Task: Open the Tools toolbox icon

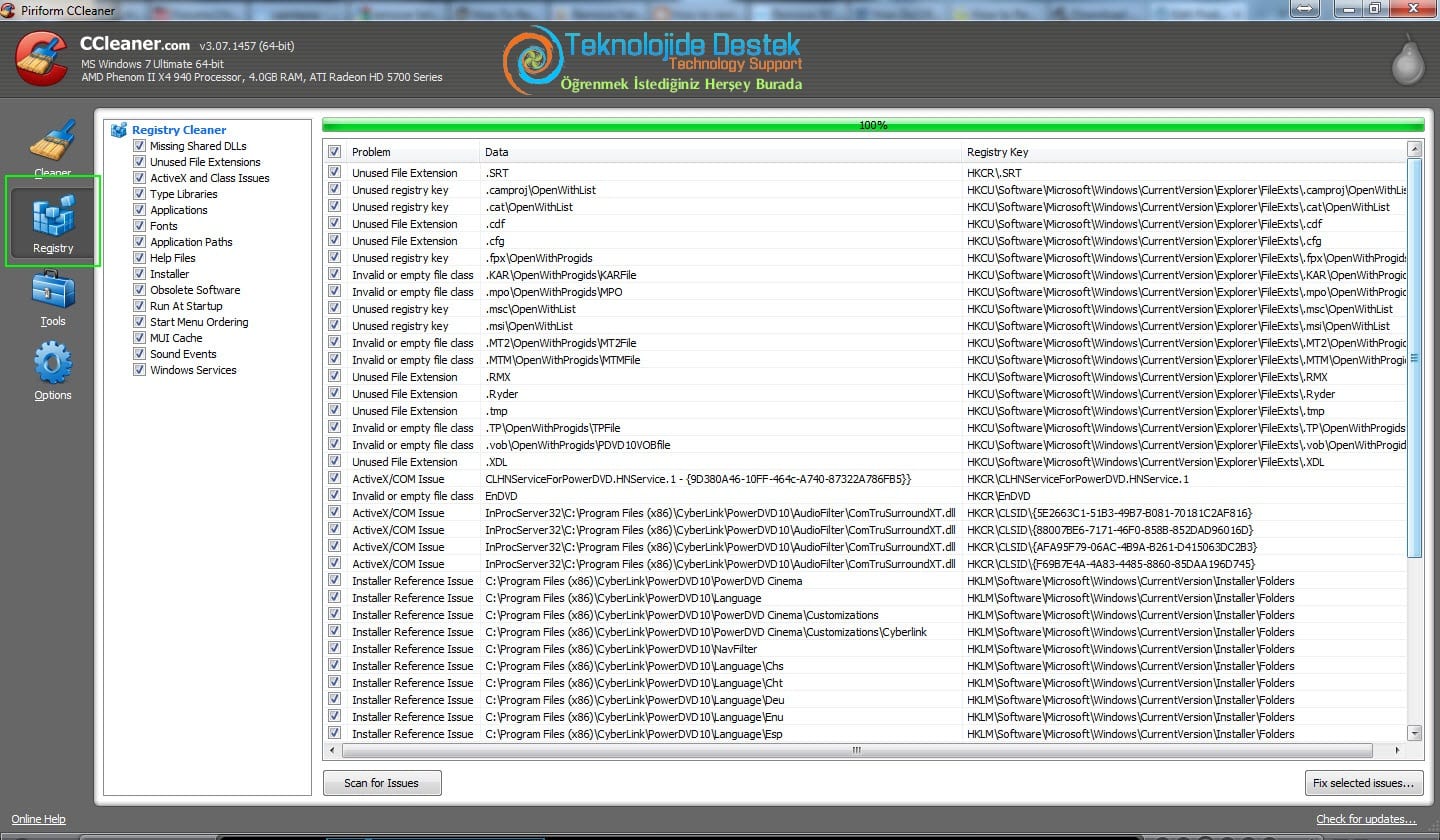Action: pos(52,292)
